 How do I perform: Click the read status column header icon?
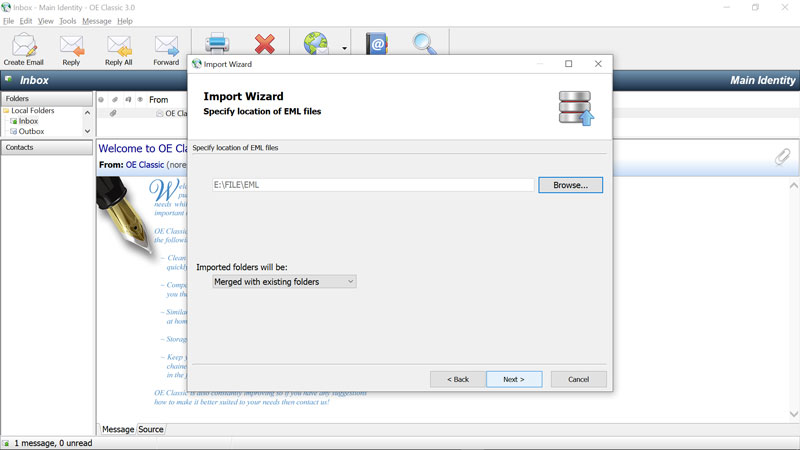(101, 99)
